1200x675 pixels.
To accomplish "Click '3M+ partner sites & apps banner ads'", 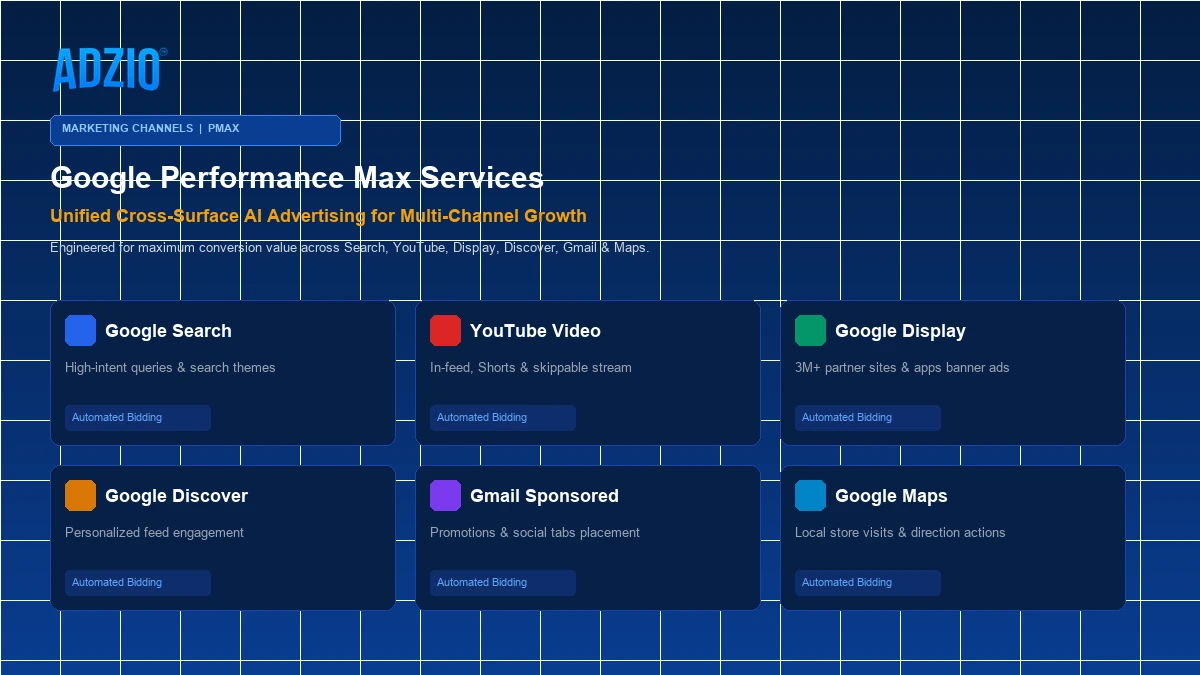I will 902,368.
